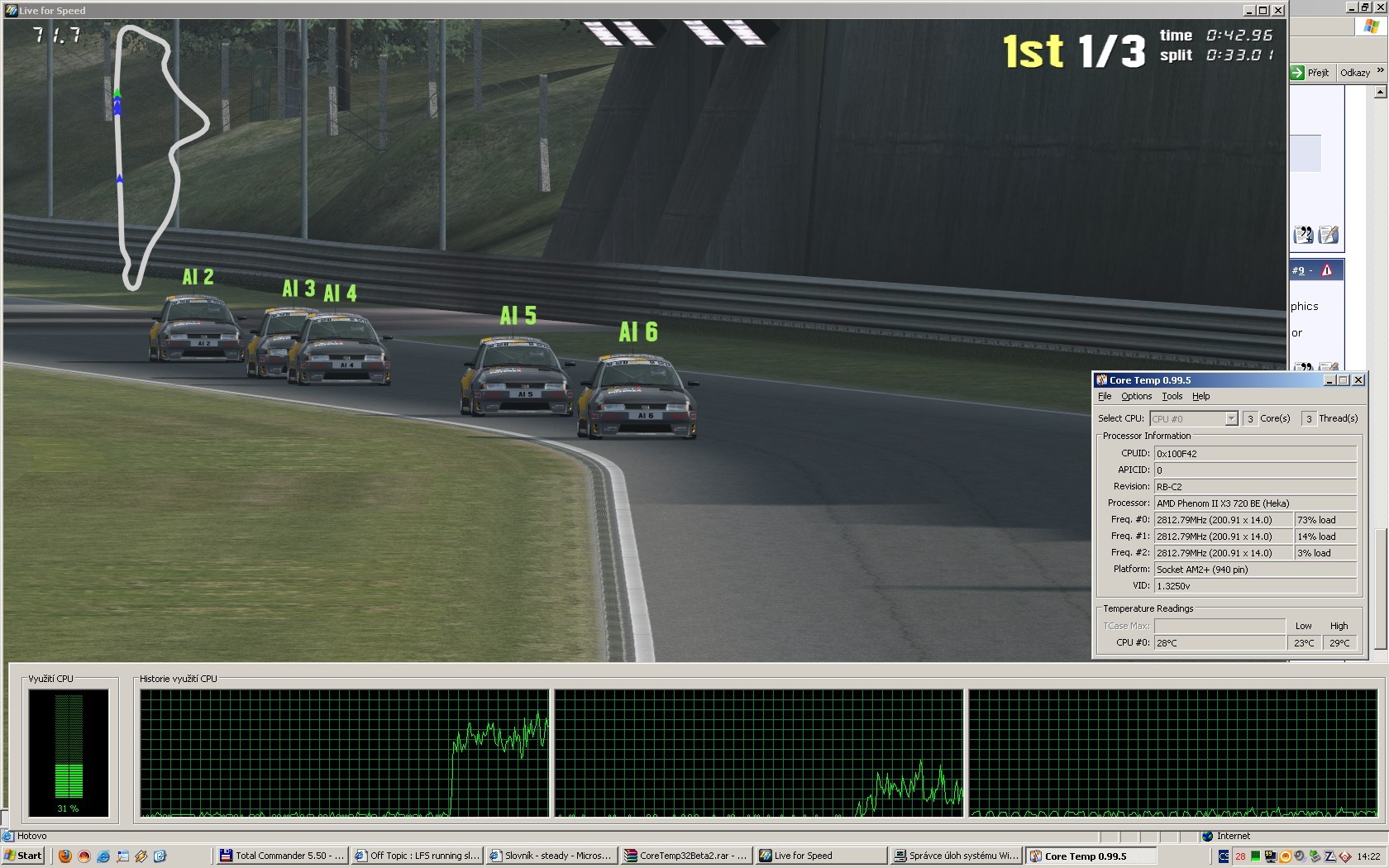Click the grey speaker tray icon

[x=1300, y=856]
